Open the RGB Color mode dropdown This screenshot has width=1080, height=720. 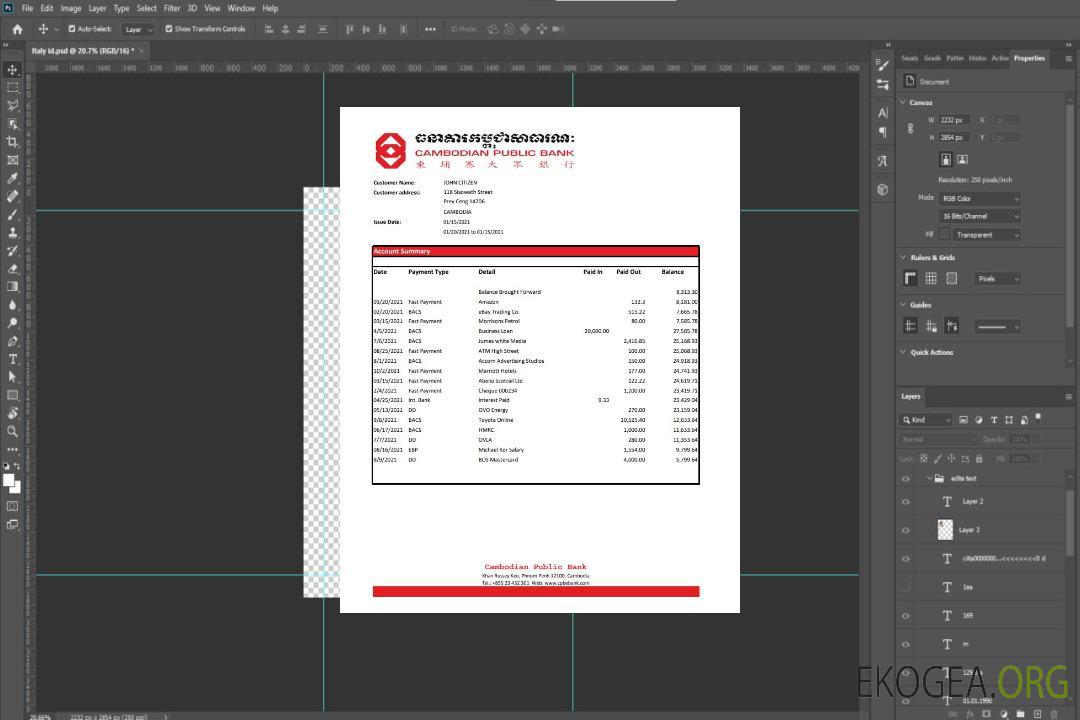(x=980, y=198)
